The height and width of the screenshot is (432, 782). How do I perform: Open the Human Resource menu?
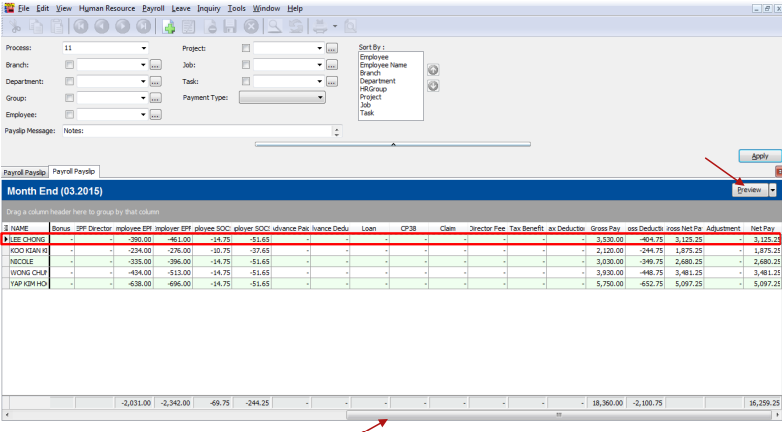(x=106, y=7)
